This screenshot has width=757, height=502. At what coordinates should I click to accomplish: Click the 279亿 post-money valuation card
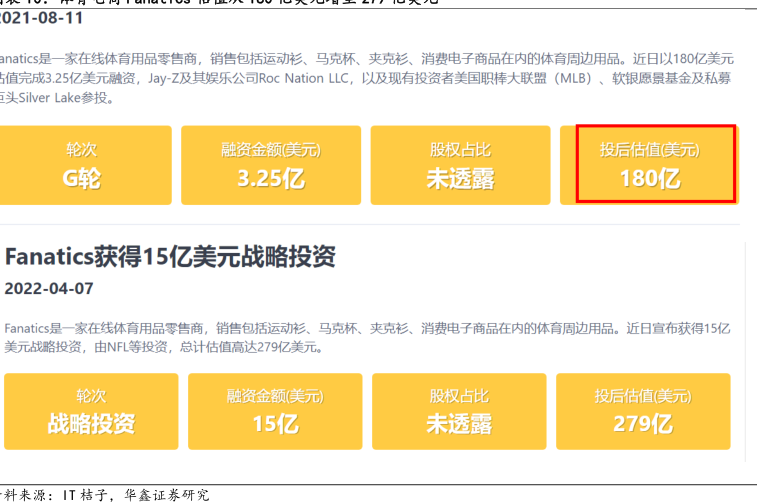[x=643, y=411]
